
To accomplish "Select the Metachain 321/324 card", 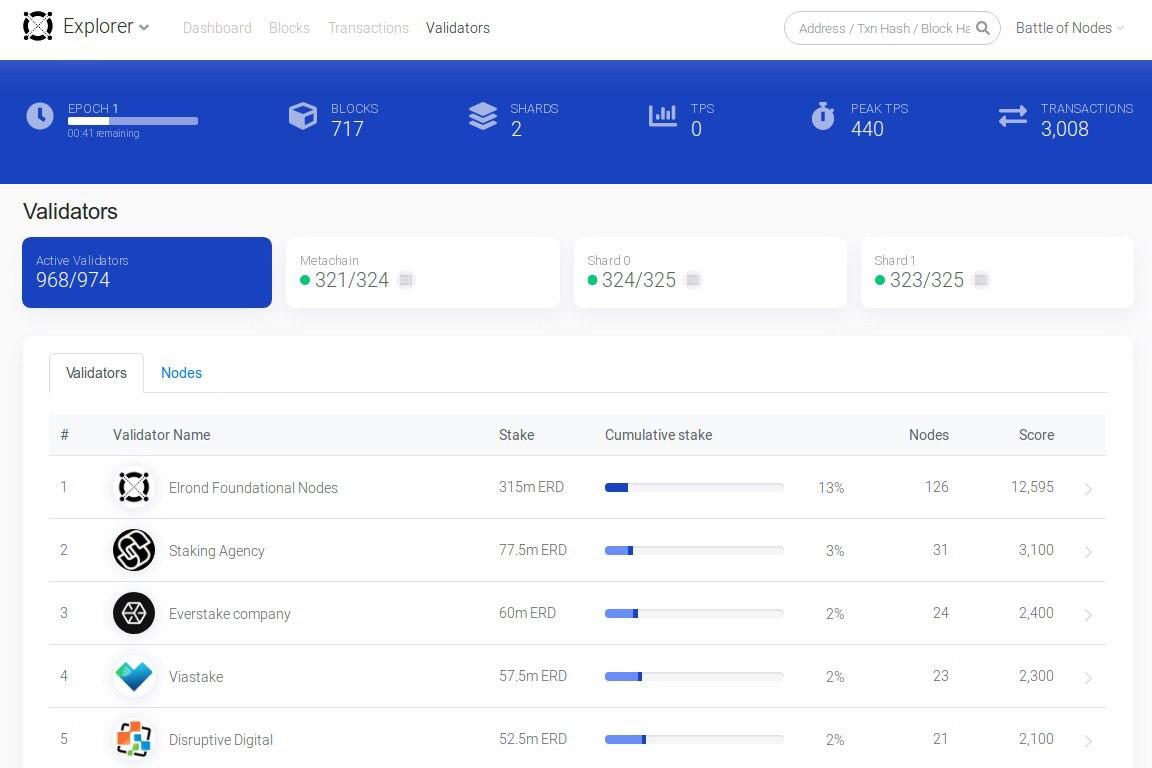I will point(422,272).
